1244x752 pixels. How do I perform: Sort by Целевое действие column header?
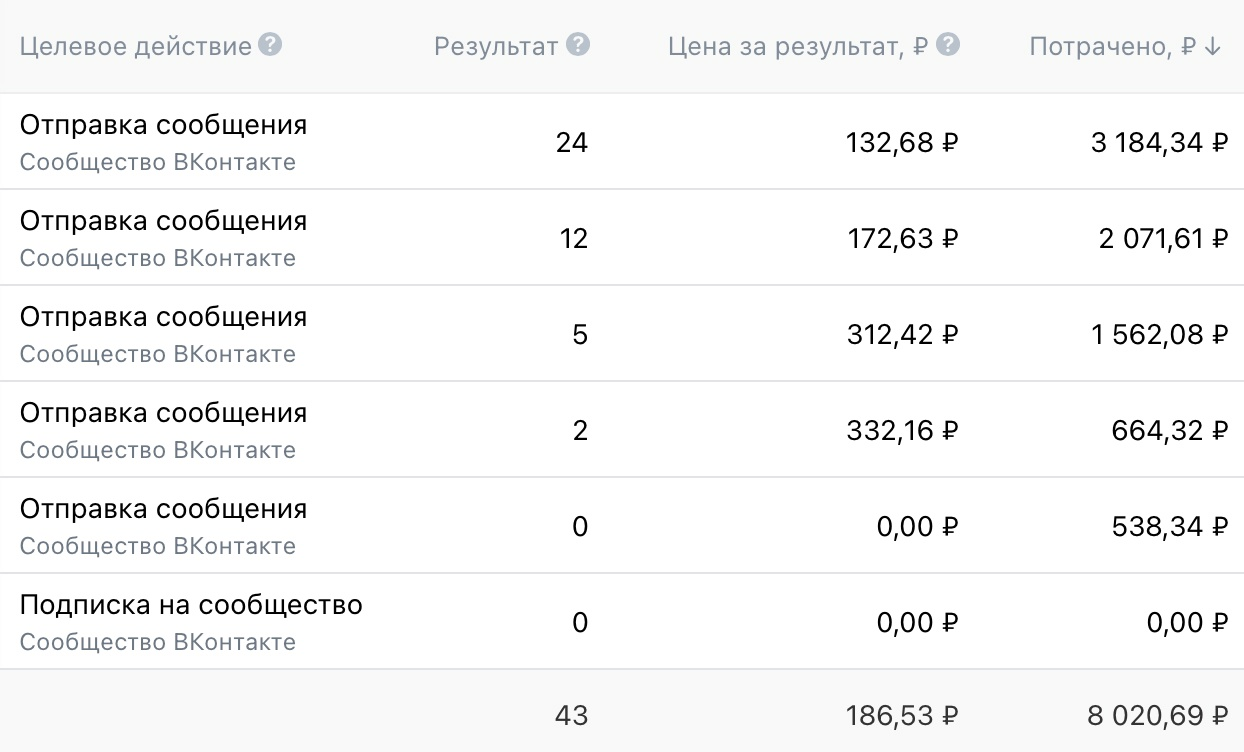tap(136, 46)
